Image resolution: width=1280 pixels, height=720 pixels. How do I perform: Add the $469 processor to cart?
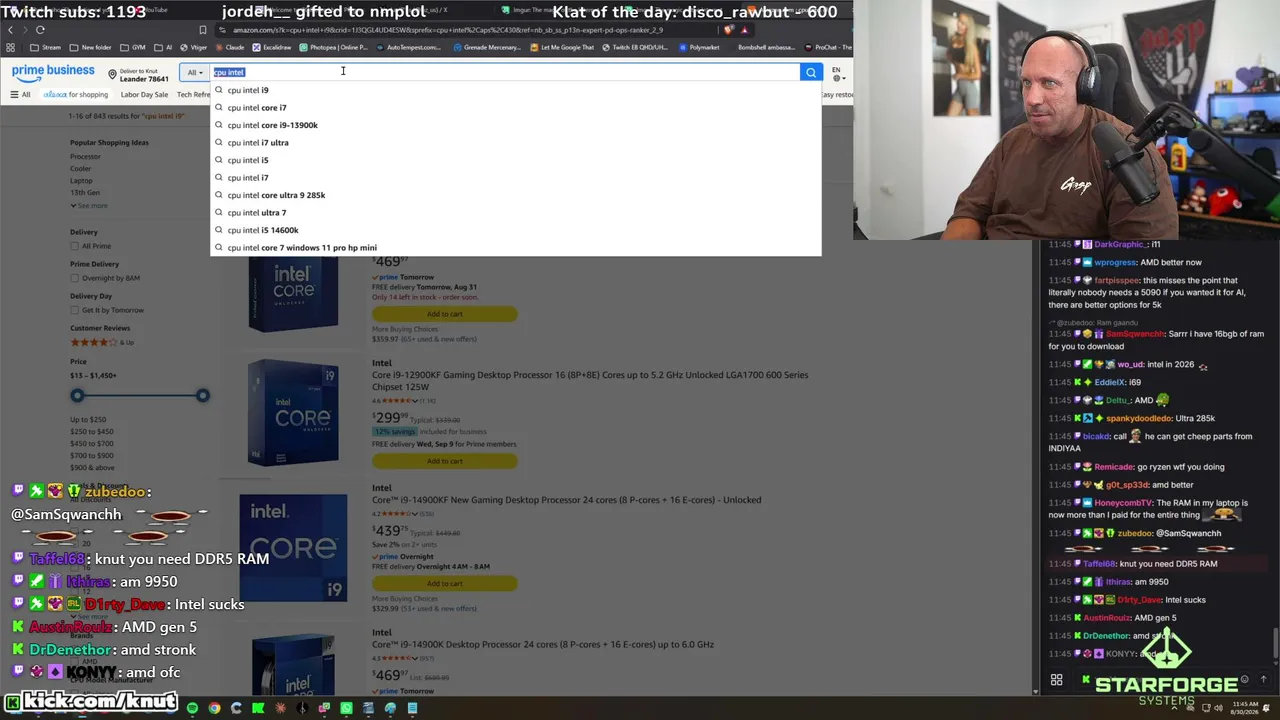445,314
